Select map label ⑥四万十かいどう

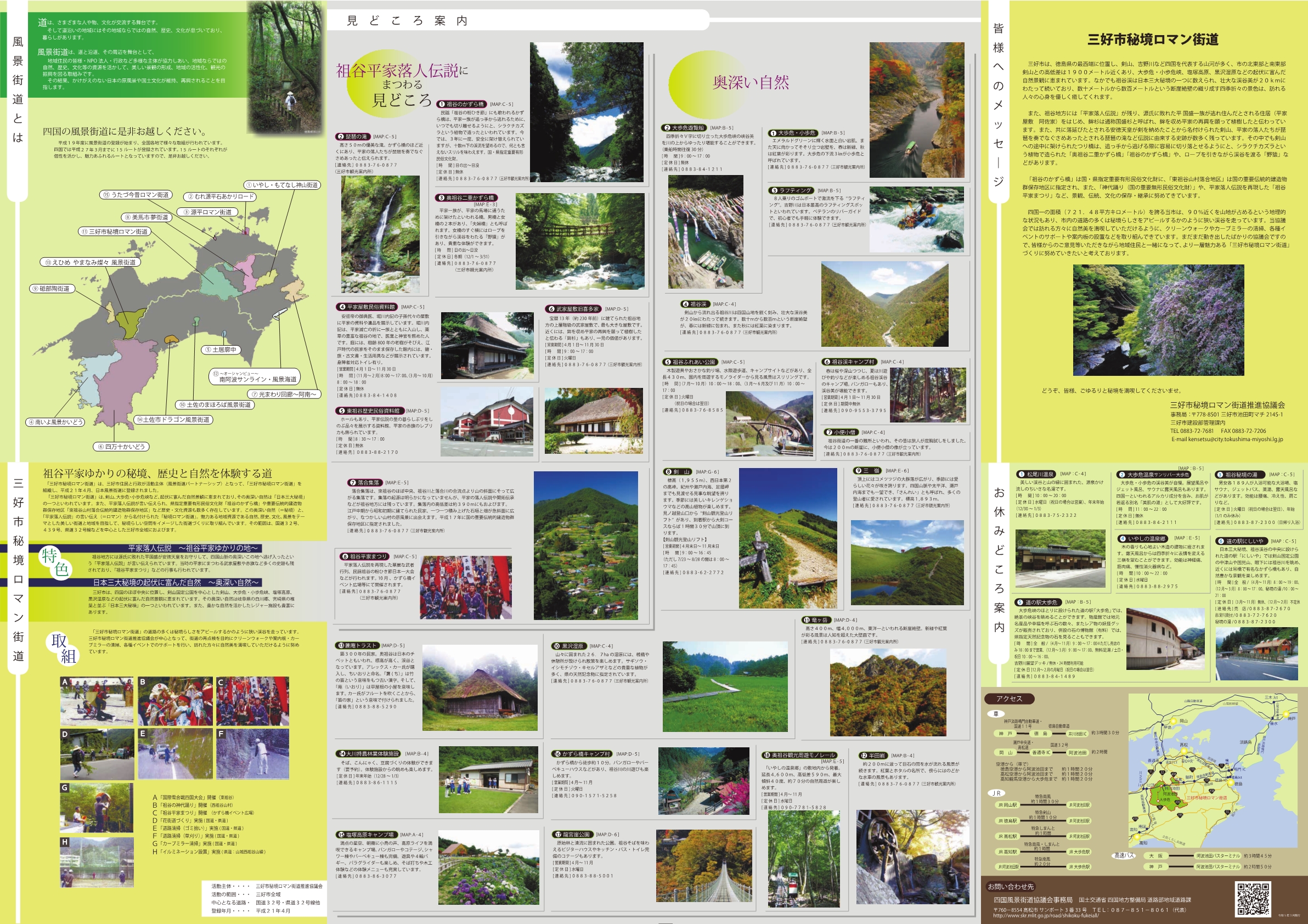coord(122,447)
